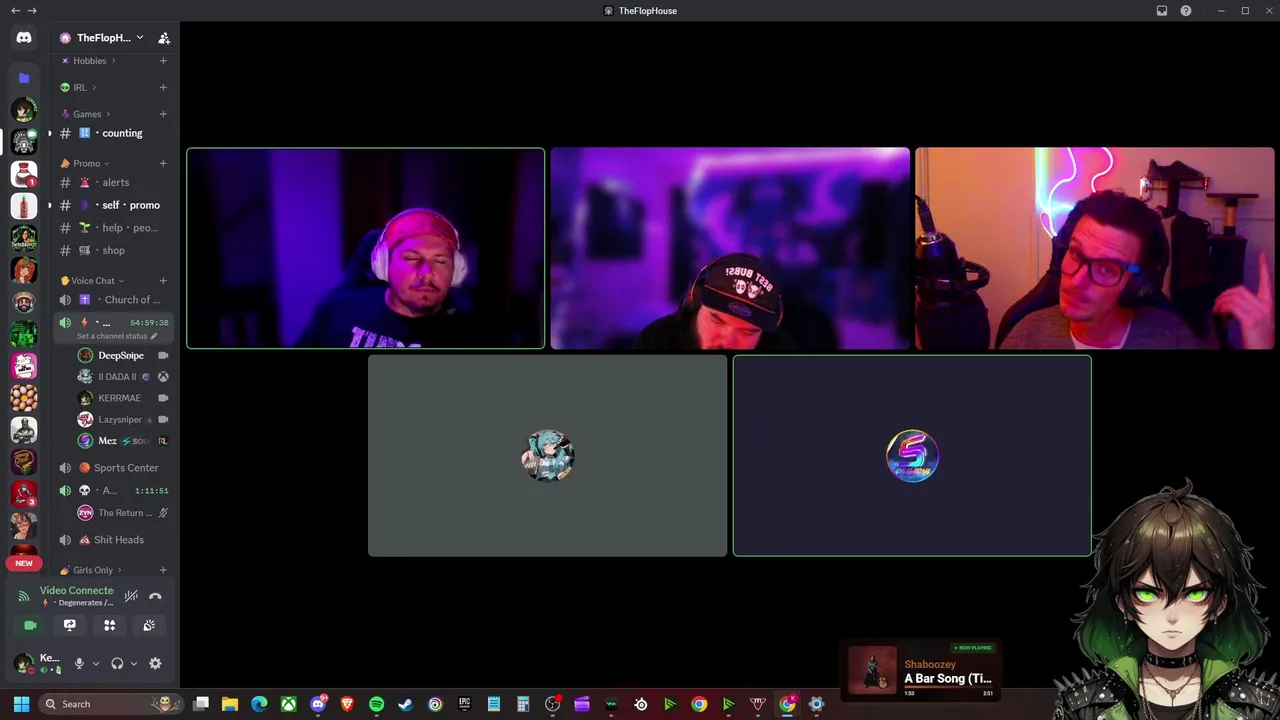Select KERRMAE in voice participants

click(121, 398)
